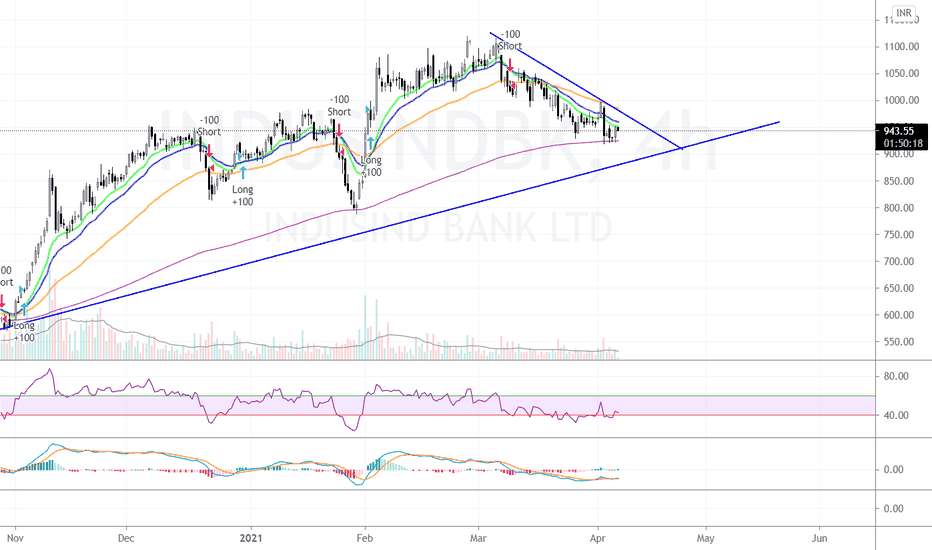Click the 1000.00 price axis label
932x550 pixels.
tap(902, 100)
